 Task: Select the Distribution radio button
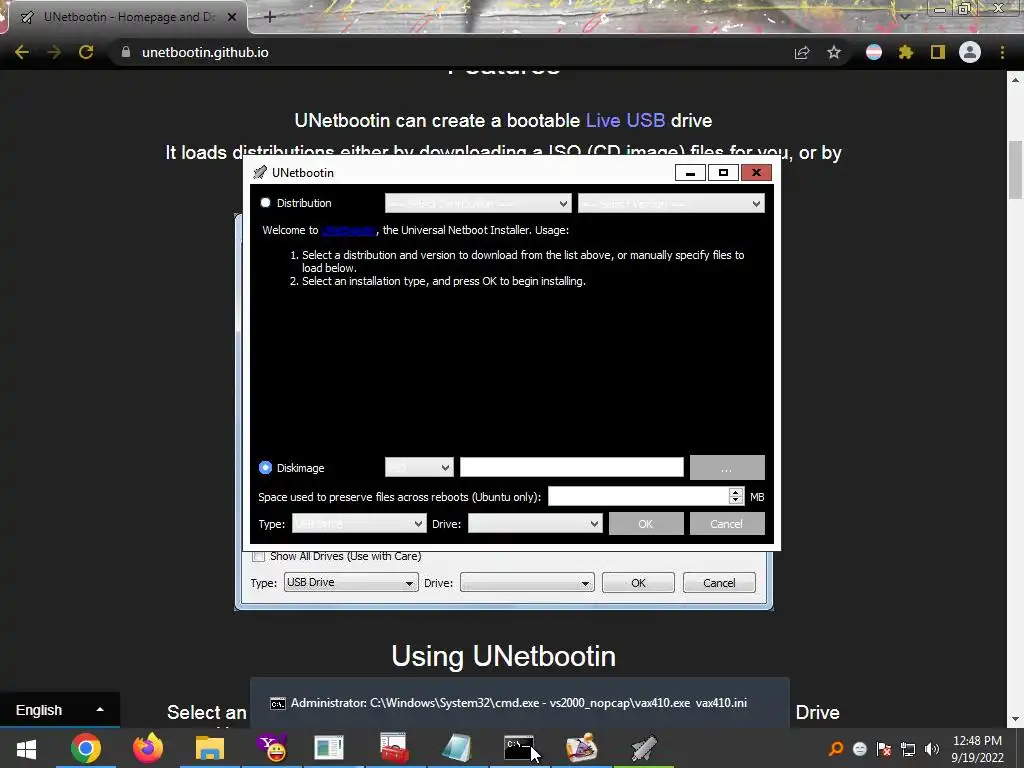266,203
